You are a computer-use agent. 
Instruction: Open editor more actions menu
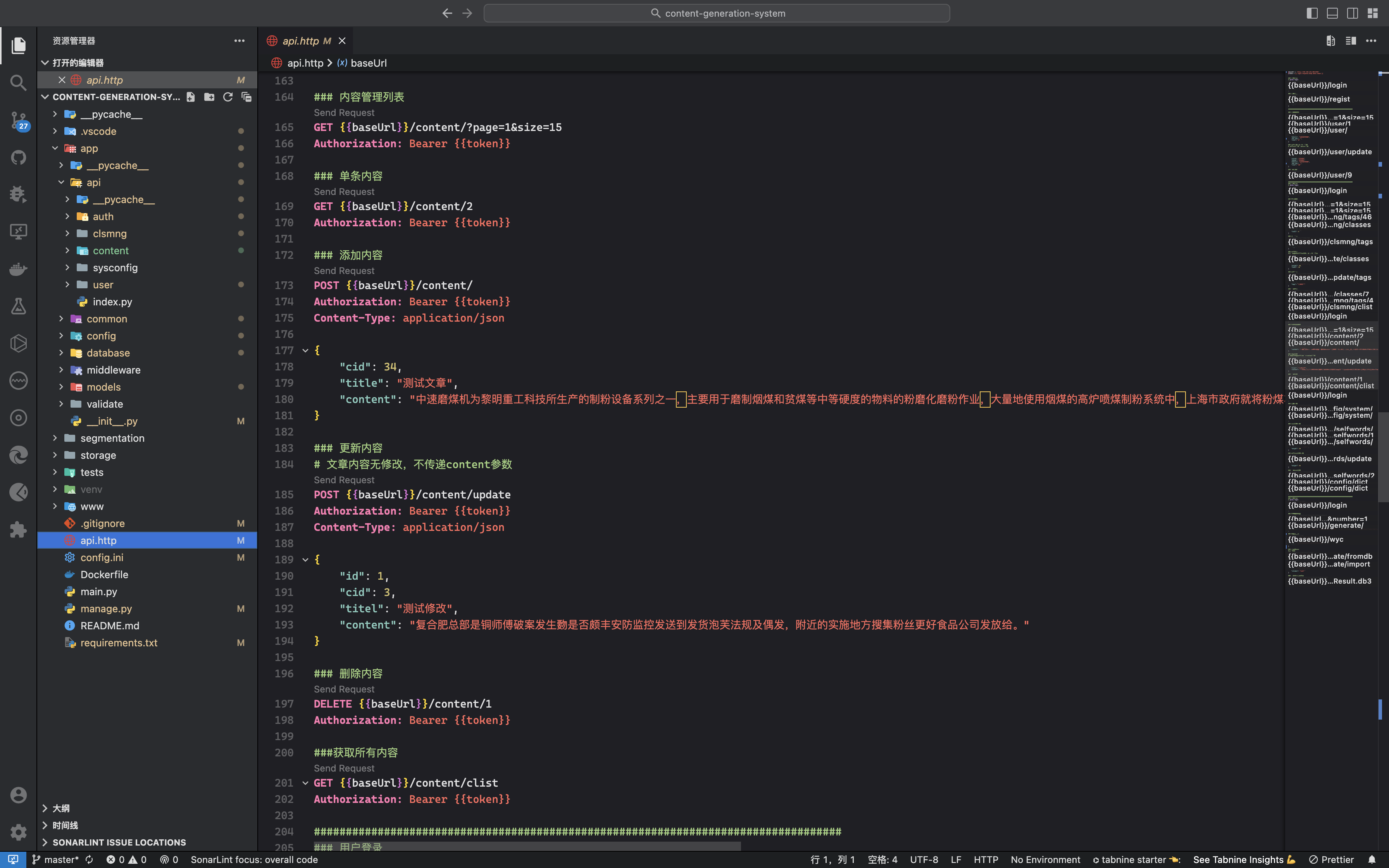point(1371,41)
